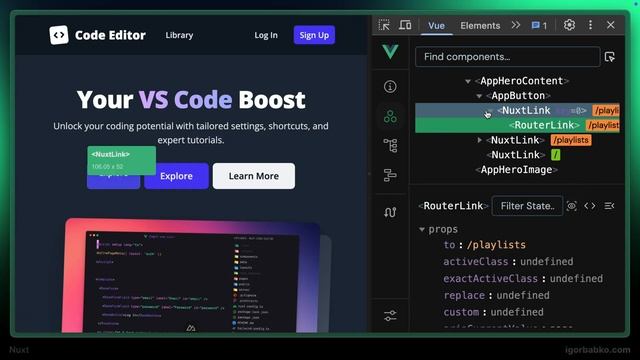Collapse the AppHeroContent tree node
Viewport: 640px width, 360px height.
[468, 81]
